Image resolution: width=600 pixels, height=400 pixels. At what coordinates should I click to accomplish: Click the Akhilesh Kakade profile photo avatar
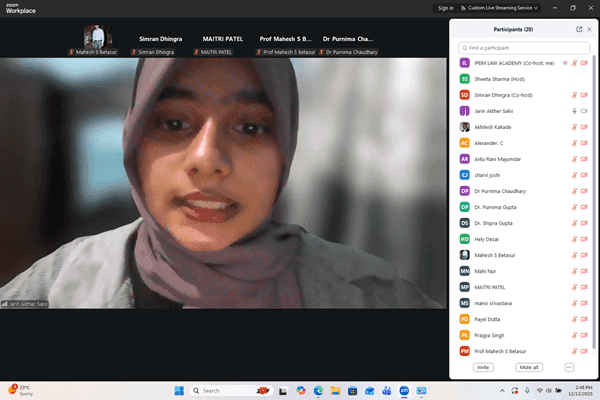click(x=465, y=127)
